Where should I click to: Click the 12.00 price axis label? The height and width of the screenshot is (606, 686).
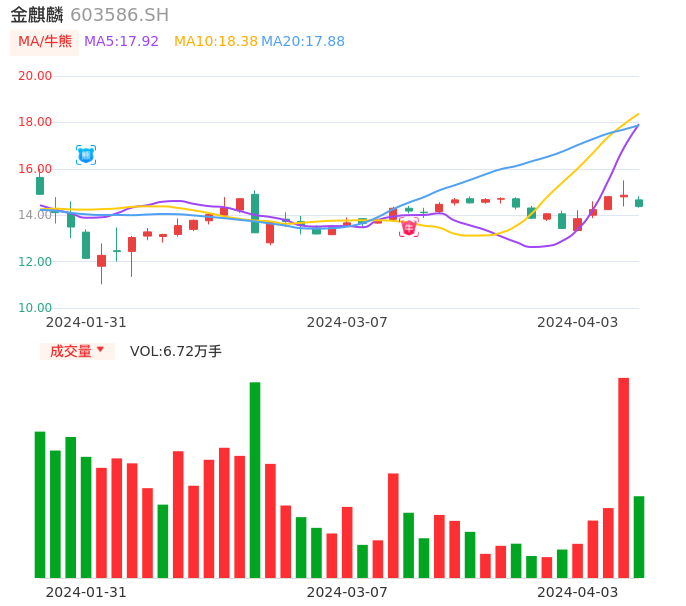point(35,262)
